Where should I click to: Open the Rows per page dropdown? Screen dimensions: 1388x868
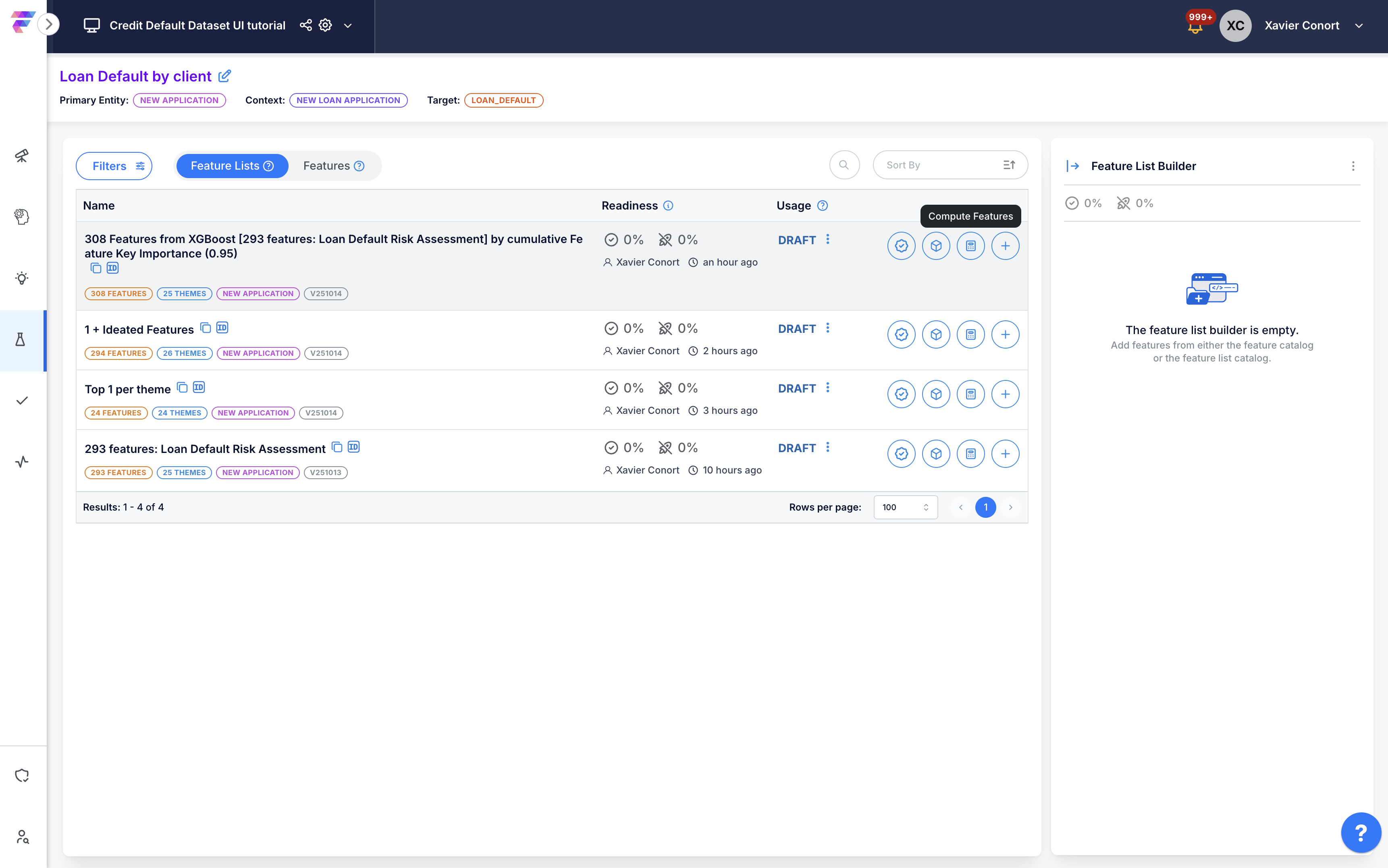(x=905, y=507)
